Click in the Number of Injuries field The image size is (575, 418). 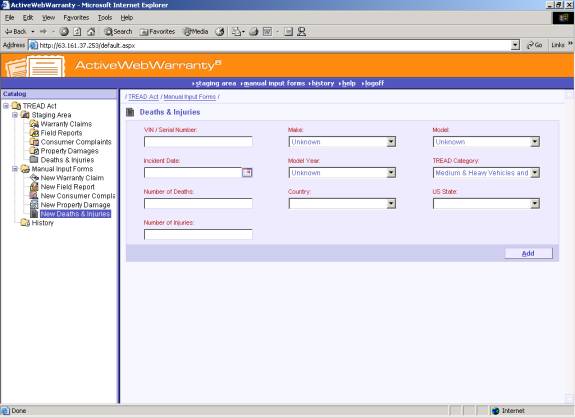click(x=198, y=235)
